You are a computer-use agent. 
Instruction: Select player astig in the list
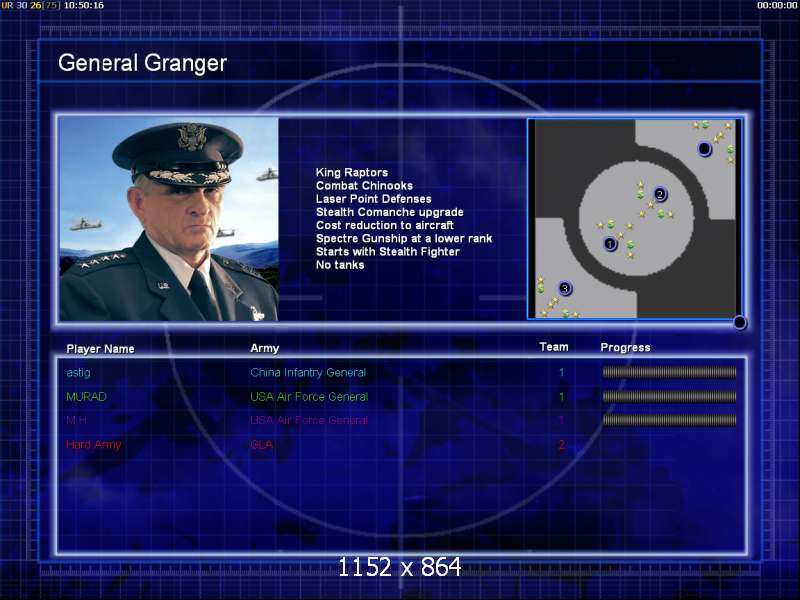(x=78, y=372)
